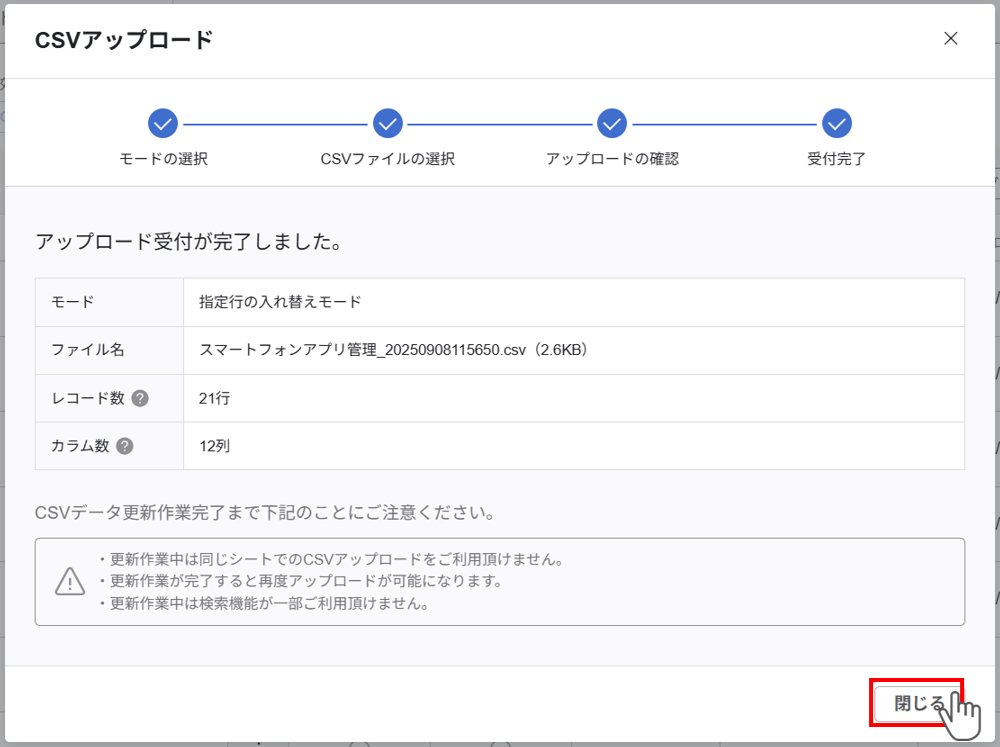Click the アップロードの確認 step label
Screen dimensions: 1000x747
612,158
